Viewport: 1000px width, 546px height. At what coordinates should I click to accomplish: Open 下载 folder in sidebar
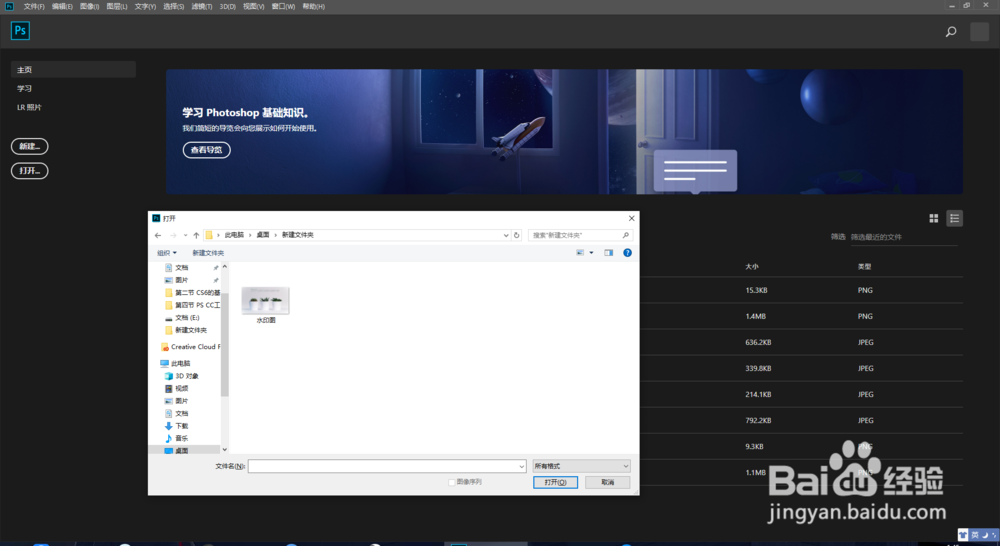pyautogui.click(x=177, y=426)
